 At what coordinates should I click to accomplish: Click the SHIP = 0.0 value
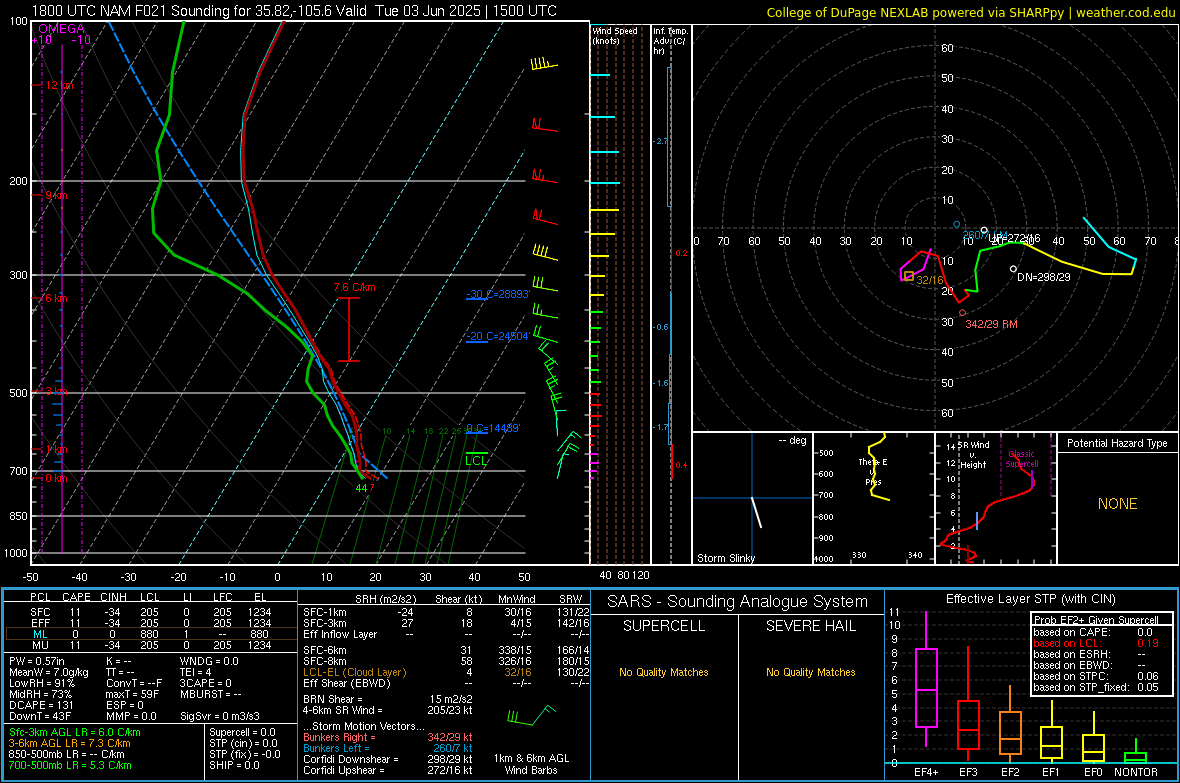point(234,765)
